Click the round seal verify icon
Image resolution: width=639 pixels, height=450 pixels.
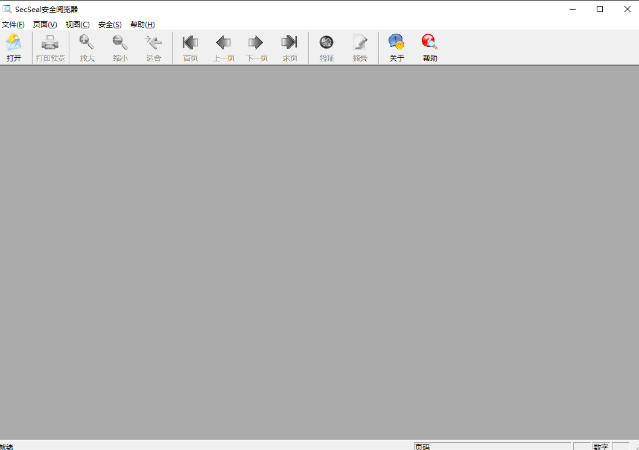click(326, 46)
